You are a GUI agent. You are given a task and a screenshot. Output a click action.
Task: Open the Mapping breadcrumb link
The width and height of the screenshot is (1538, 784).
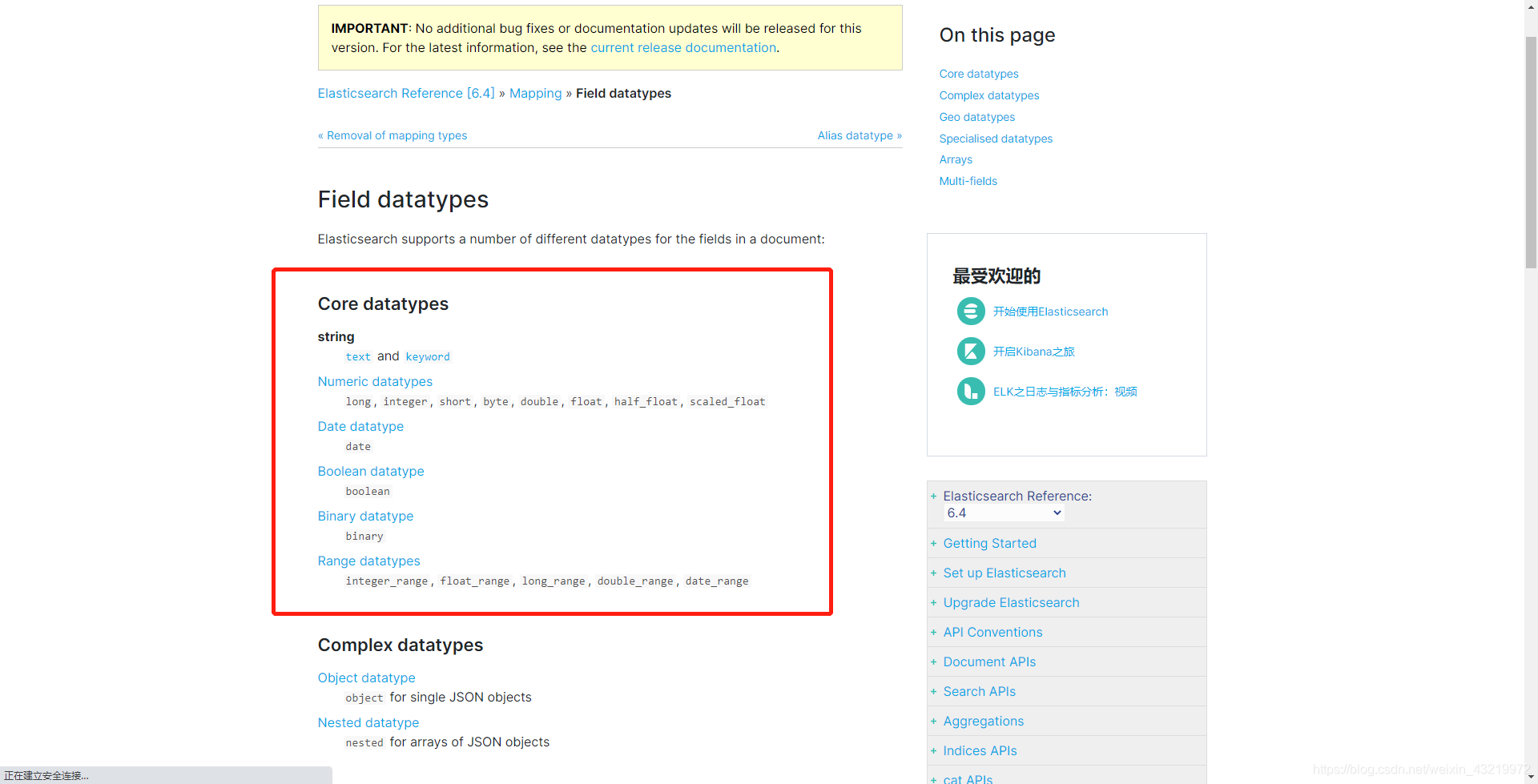(535, 93)
